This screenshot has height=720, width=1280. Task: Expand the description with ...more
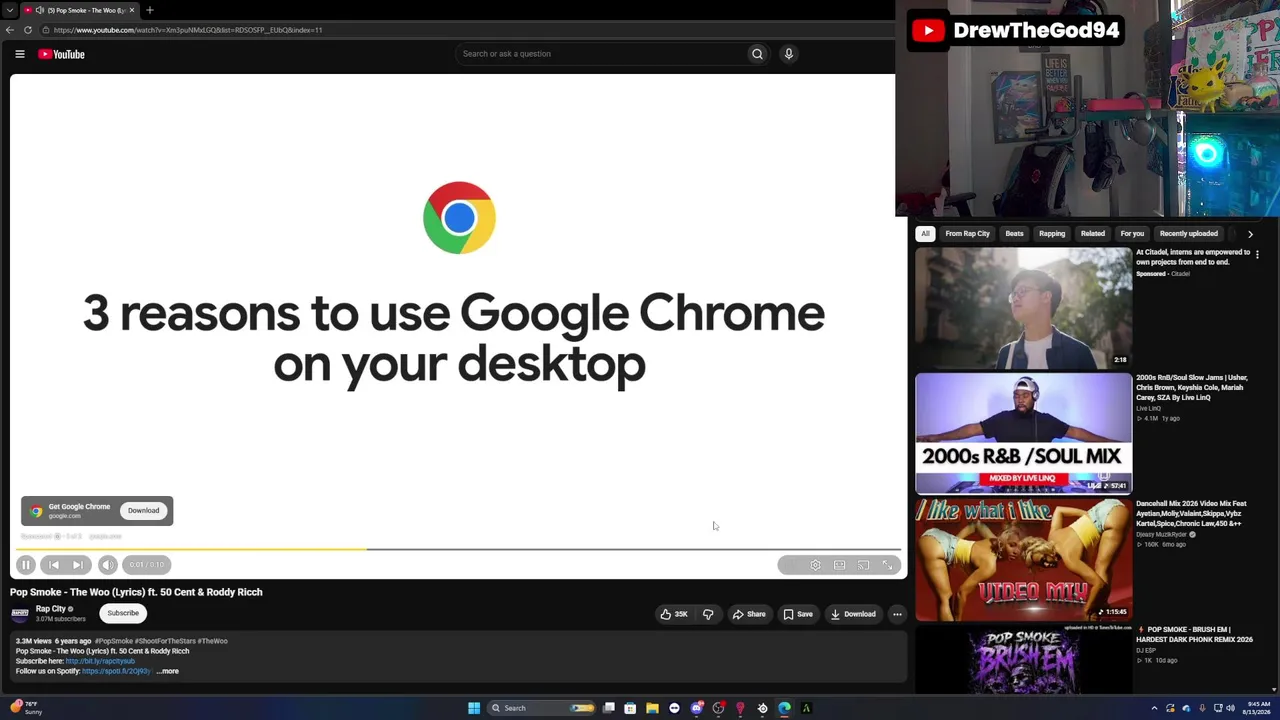point(168,671)
